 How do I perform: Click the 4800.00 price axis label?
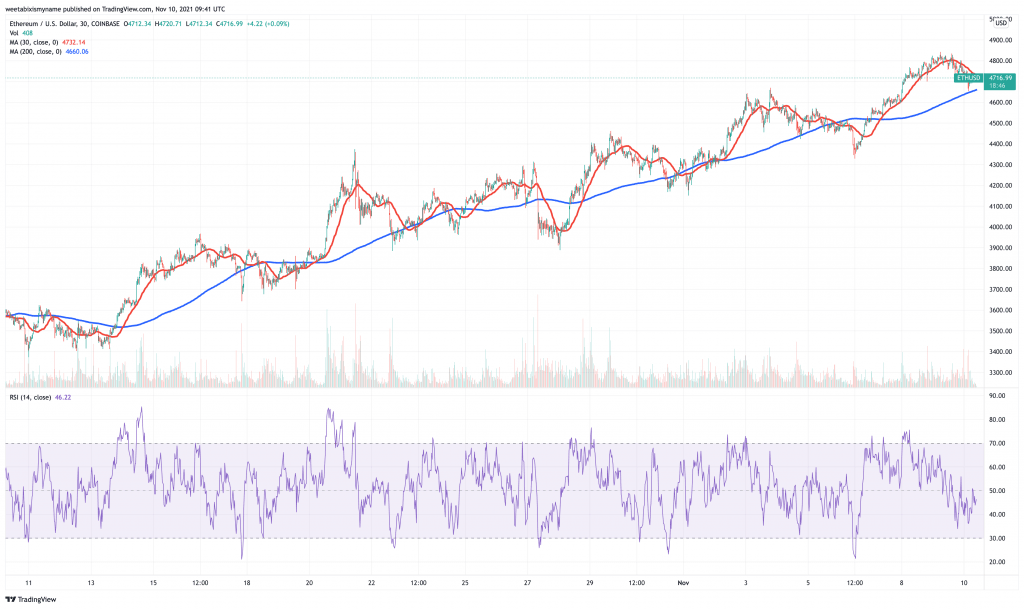[x=1000, y=61]
